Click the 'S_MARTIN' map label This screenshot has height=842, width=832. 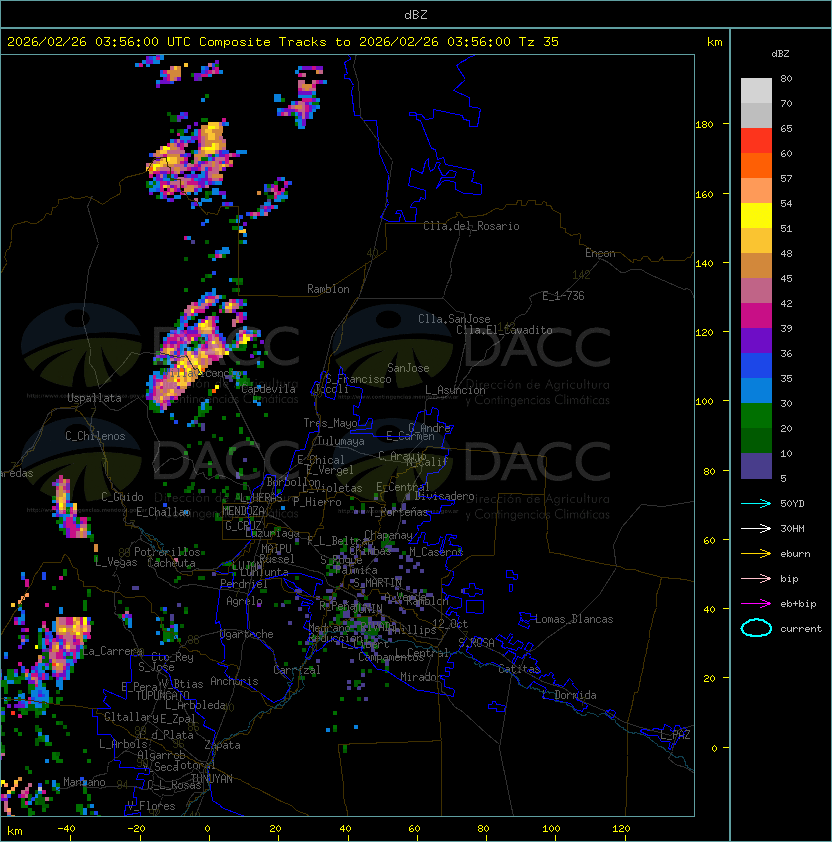pos(378,583)
